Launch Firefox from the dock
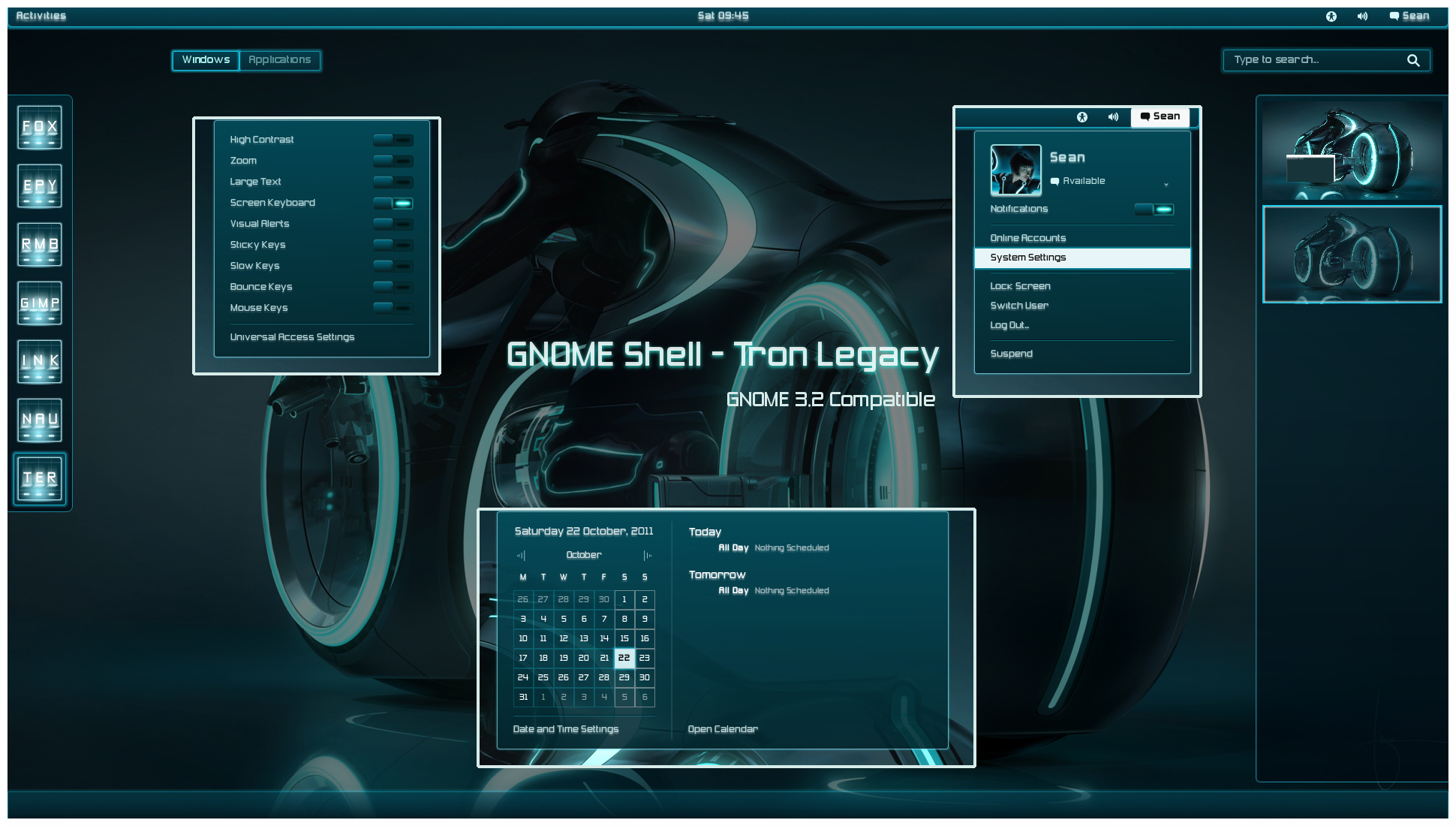The height and width of the screenshot is (826, 1456). 39,127
